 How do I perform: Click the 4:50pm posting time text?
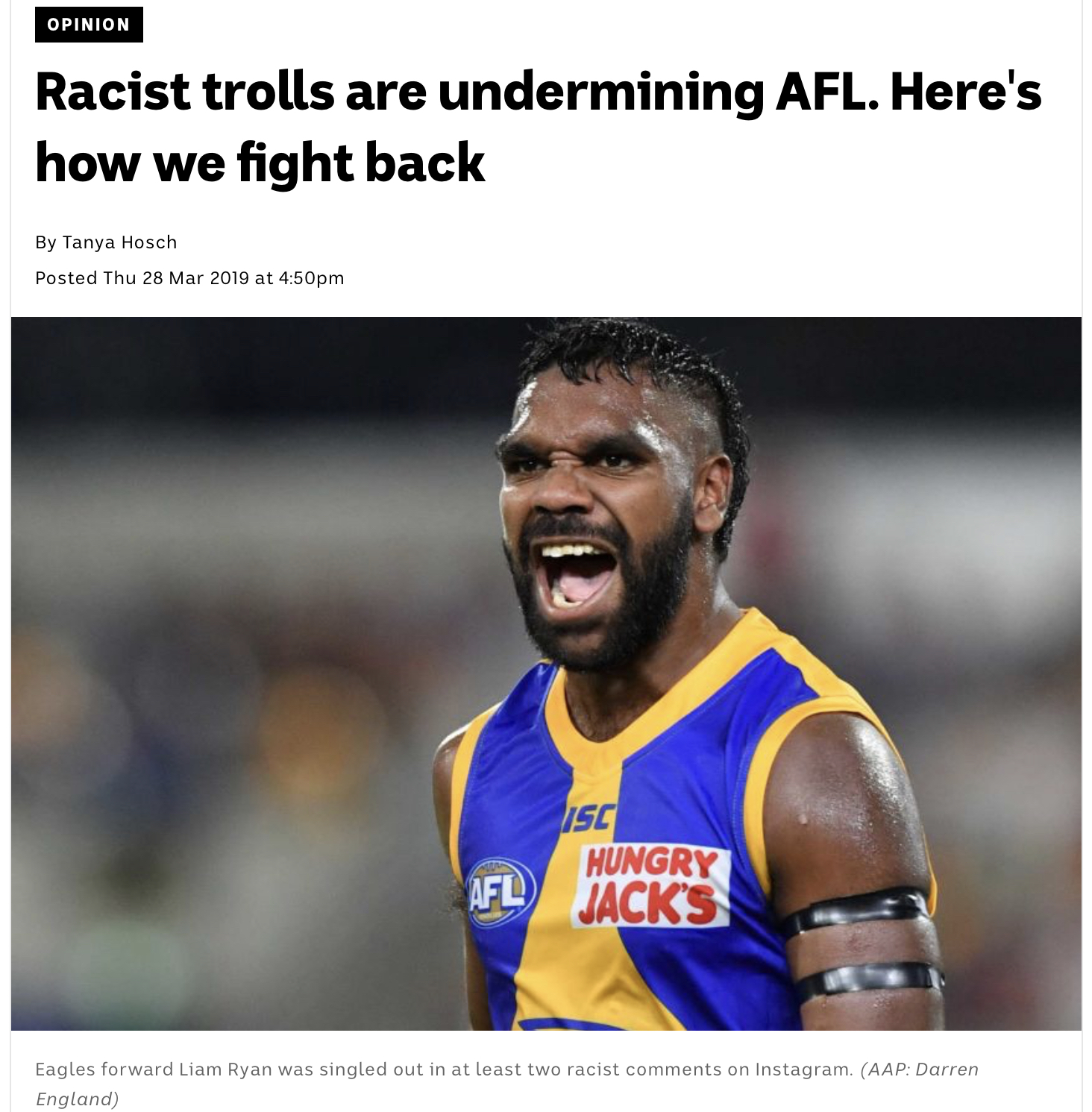(x=311, y=278)
